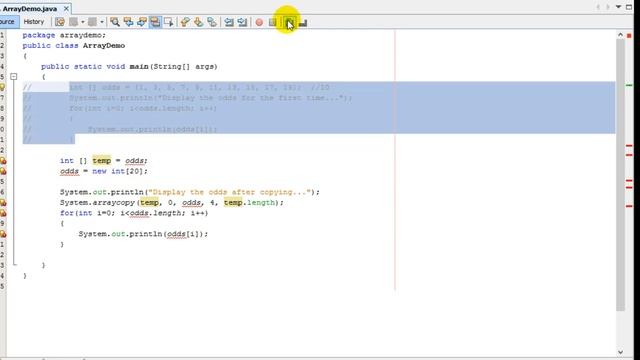
Task: Open the documents list dropdown arrow
Action: [x=618, y=7]
